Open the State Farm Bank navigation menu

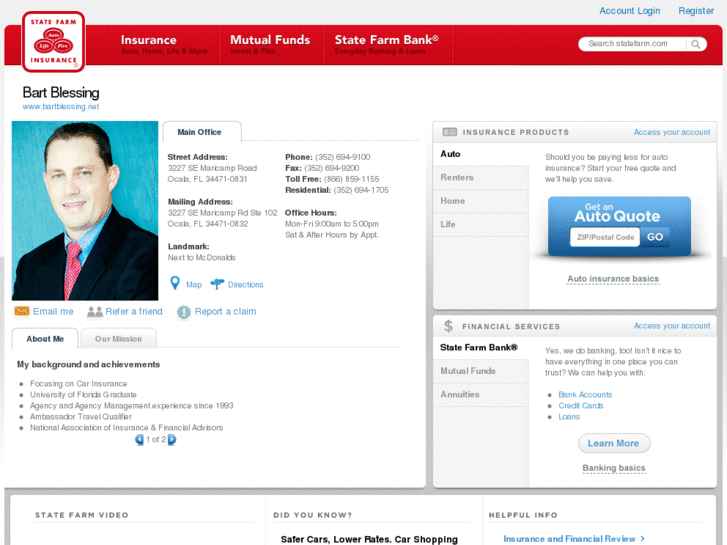pos(387,45)
